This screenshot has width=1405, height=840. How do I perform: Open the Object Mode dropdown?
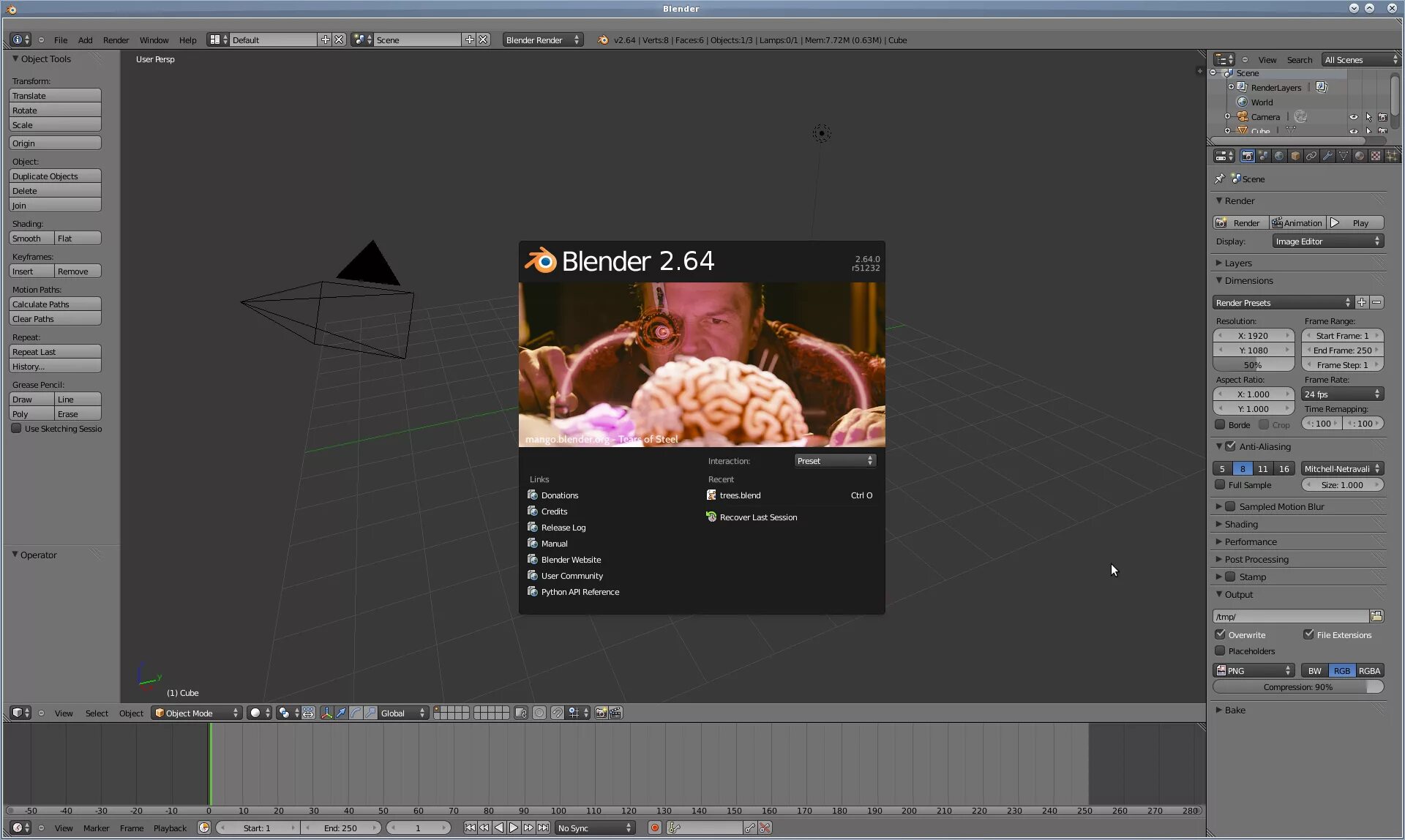tap(197, 713)
